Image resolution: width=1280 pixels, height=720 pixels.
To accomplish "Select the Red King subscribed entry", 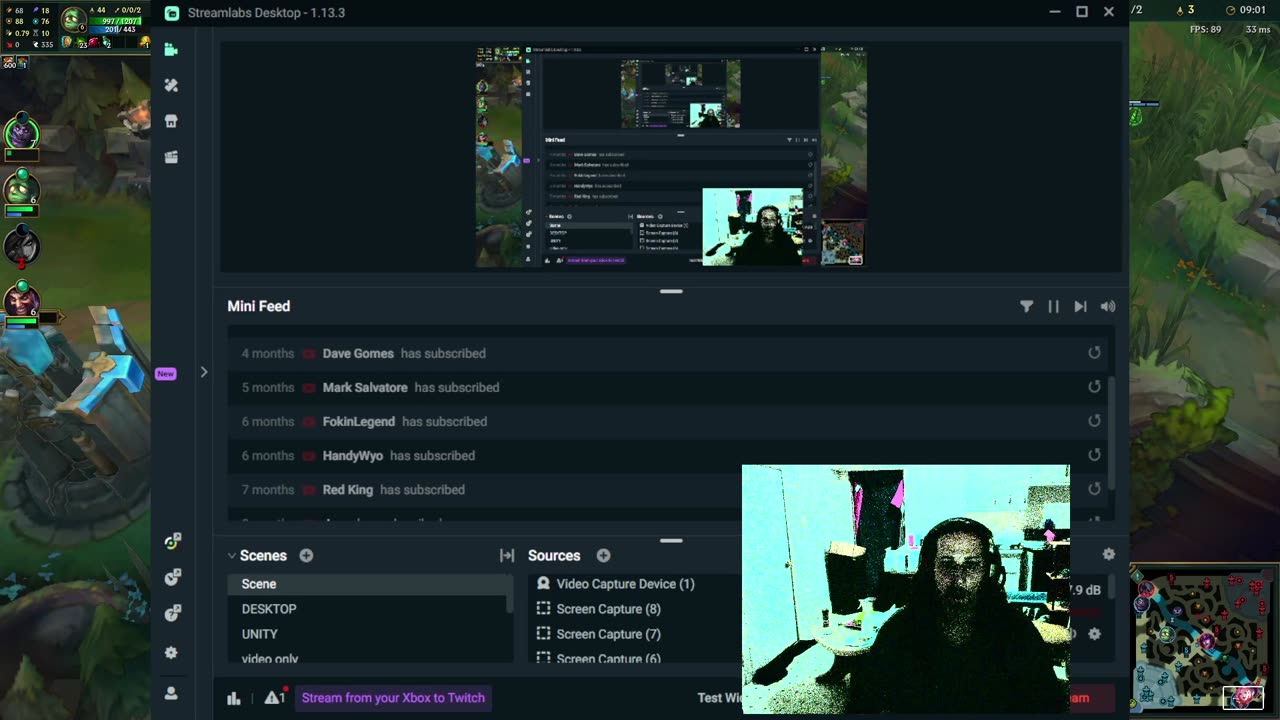I will point(667,489).
